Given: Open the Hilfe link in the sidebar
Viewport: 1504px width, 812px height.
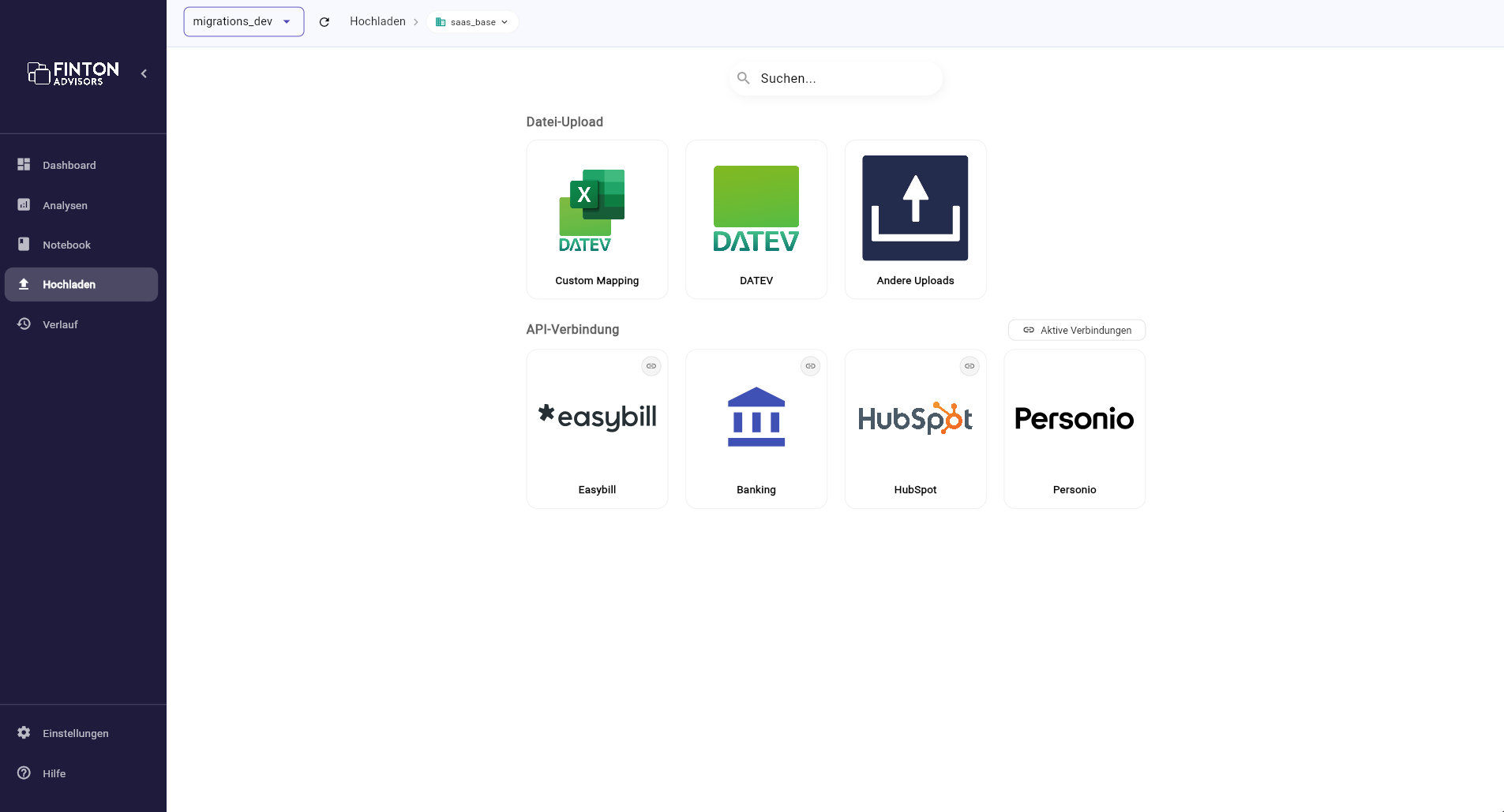Looking at the screenshot, I should click(x=81, y=773).
